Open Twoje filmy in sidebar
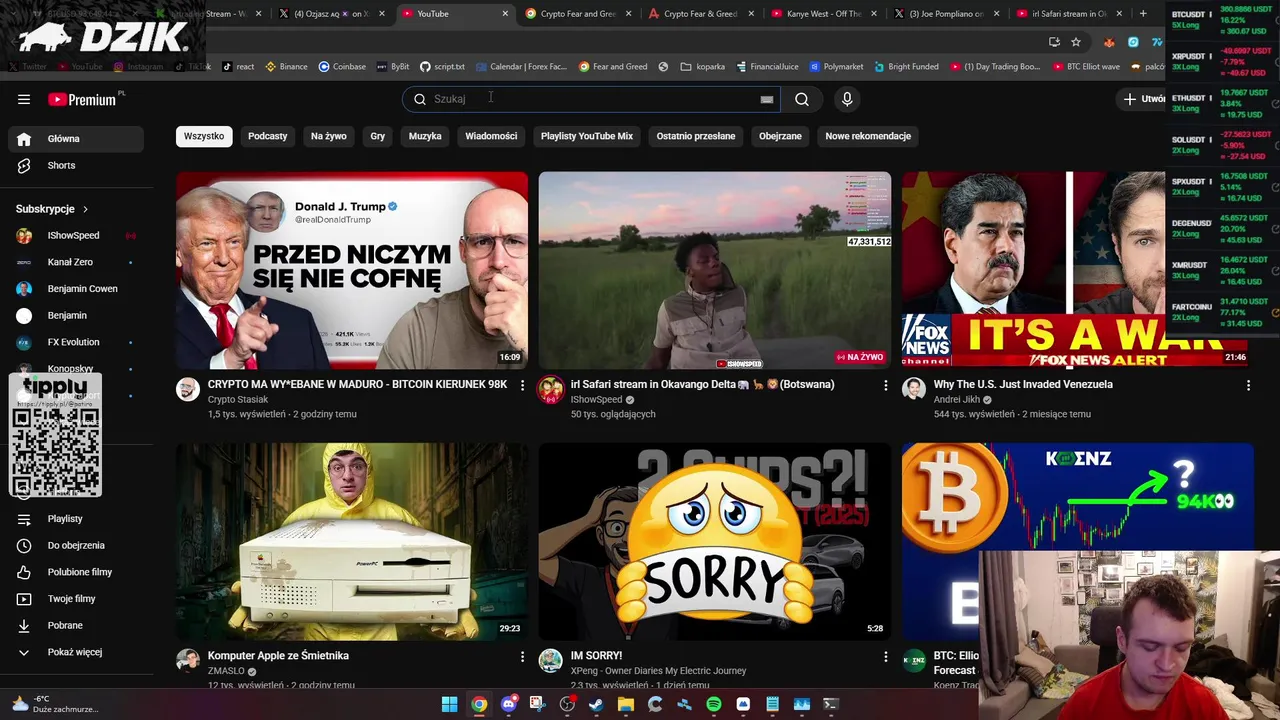 76,599
